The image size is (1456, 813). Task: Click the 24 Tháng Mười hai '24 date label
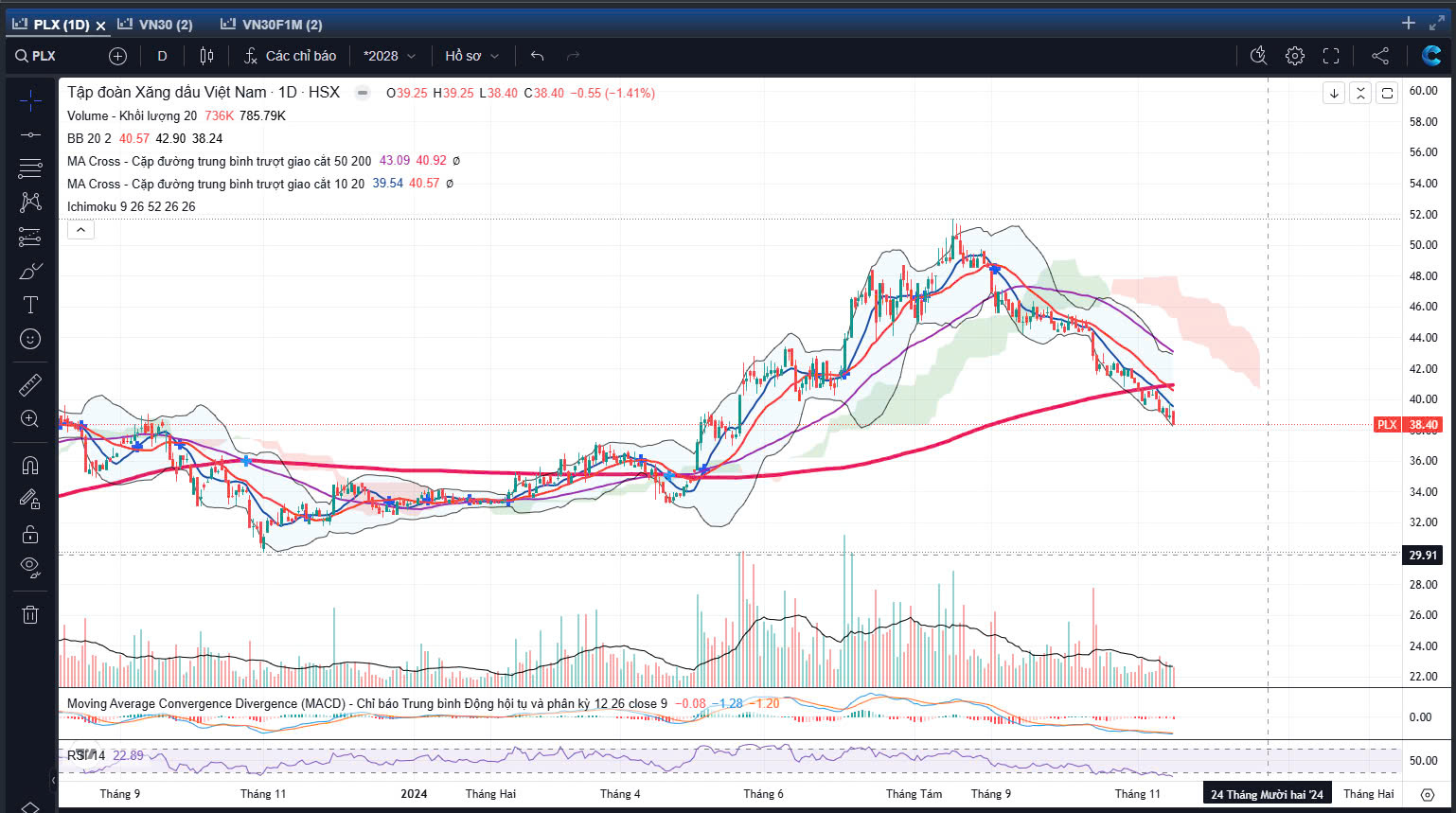click(1267, 794)
